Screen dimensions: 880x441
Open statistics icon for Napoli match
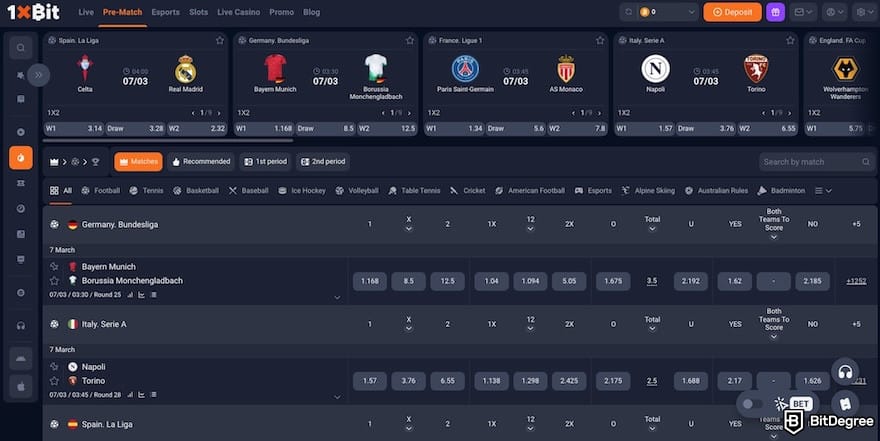click(131, 394)
